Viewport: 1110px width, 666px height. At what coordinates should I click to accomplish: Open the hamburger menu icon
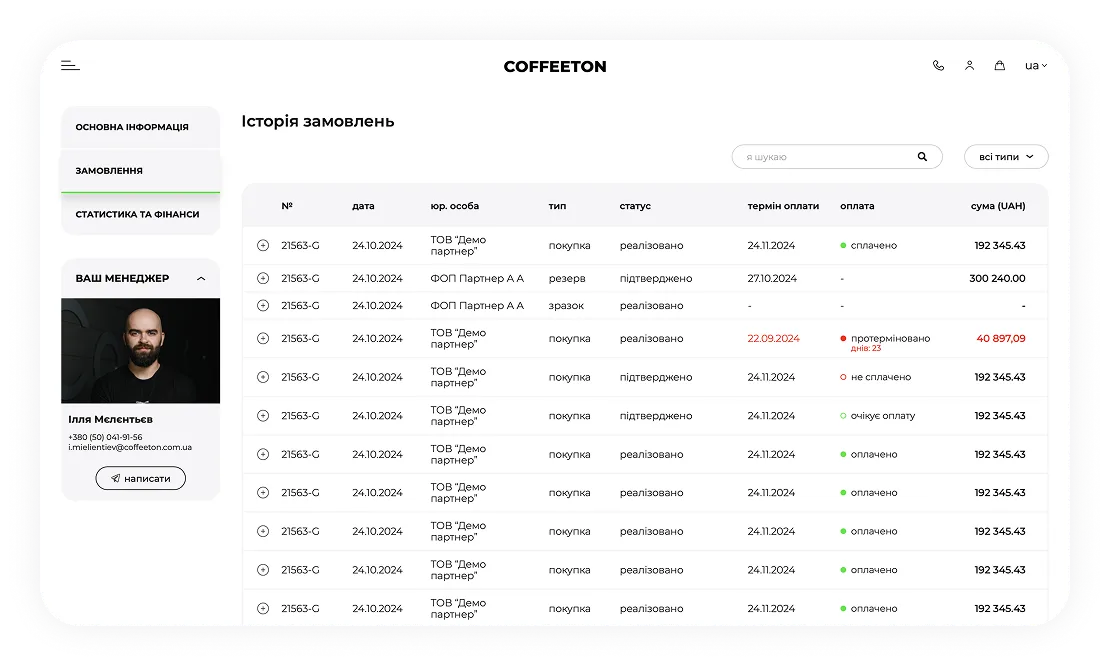coord(70,66)
